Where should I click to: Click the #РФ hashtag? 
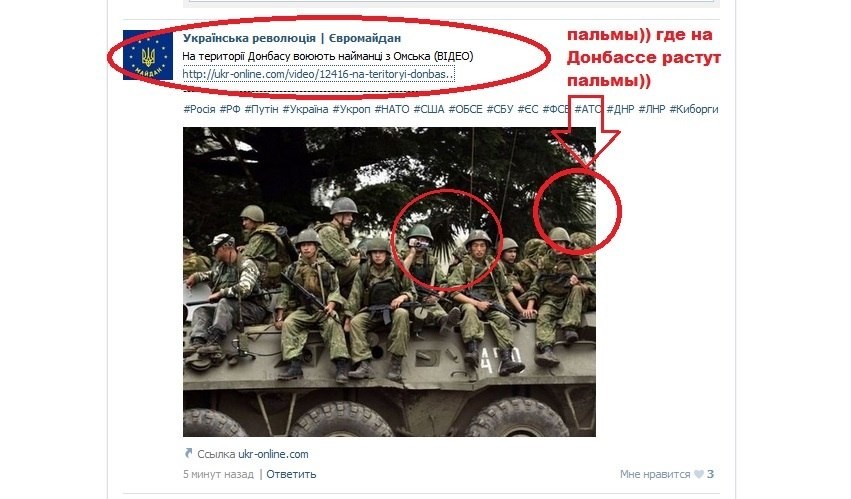click(x=230, y=109)
